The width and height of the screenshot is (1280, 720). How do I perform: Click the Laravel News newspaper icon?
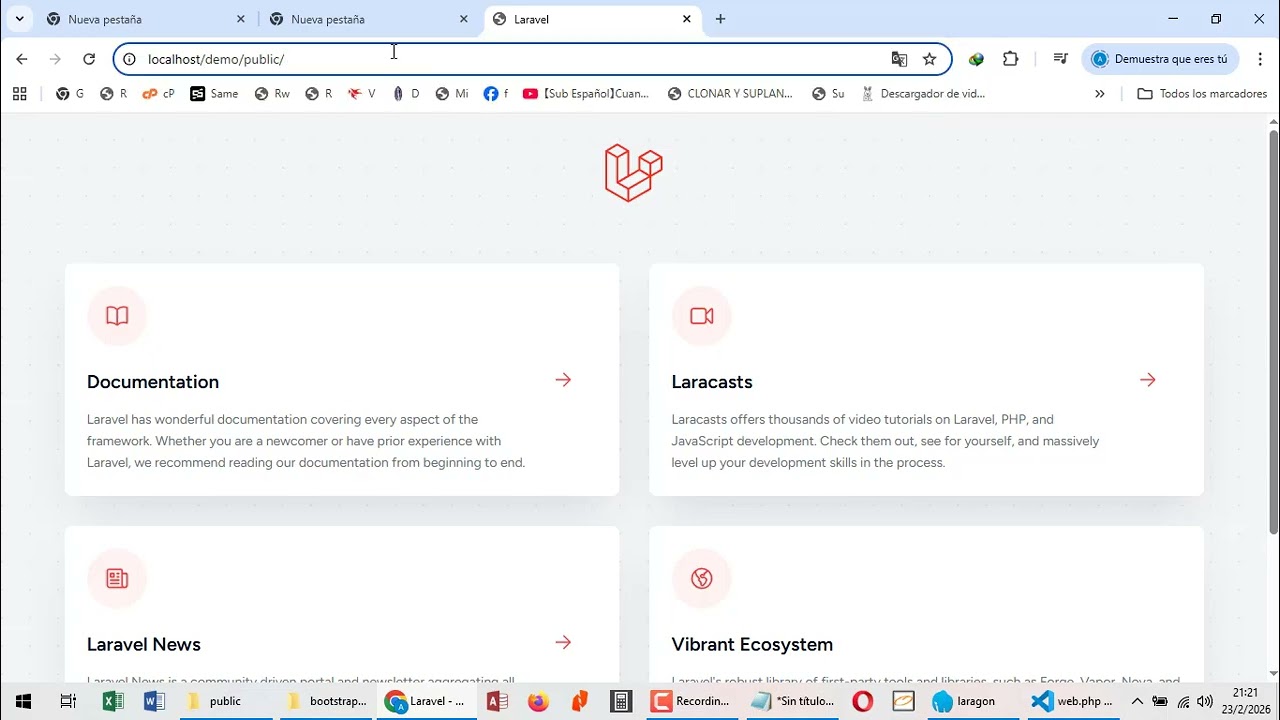117,578
